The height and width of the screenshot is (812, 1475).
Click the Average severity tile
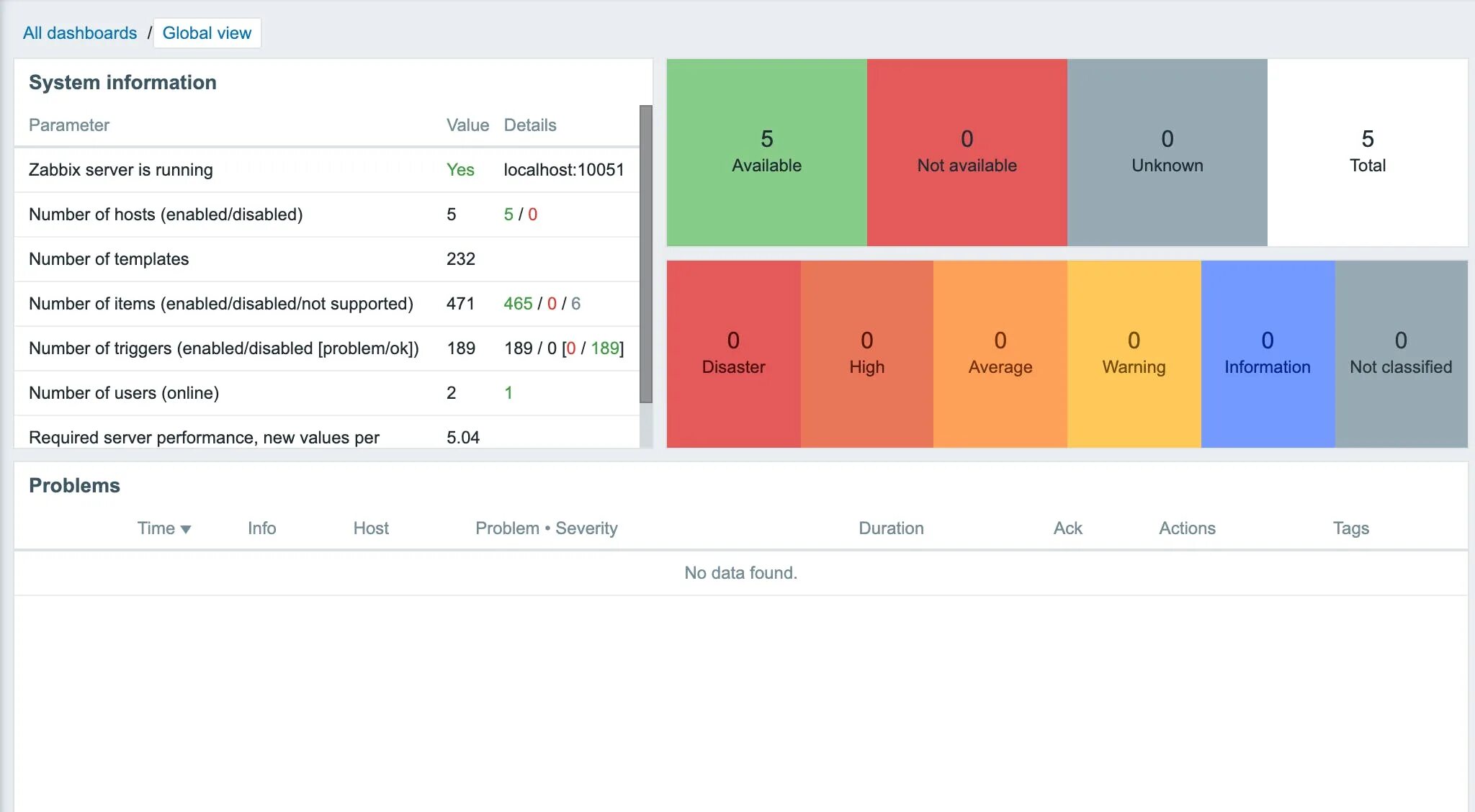pos(1000,353)
